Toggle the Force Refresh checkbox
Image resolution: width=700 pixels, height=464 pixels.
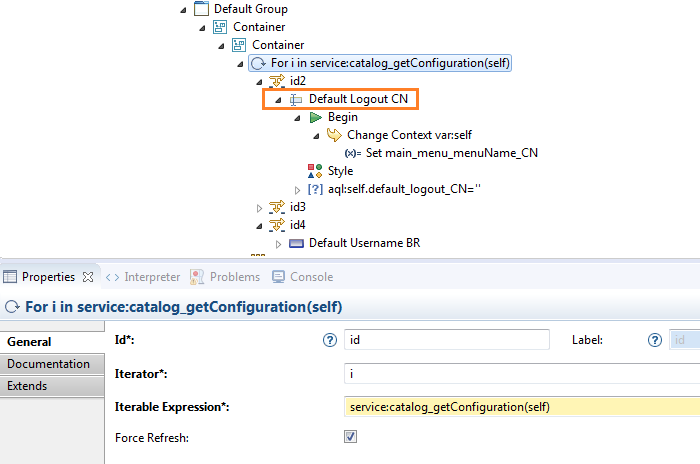350,437
